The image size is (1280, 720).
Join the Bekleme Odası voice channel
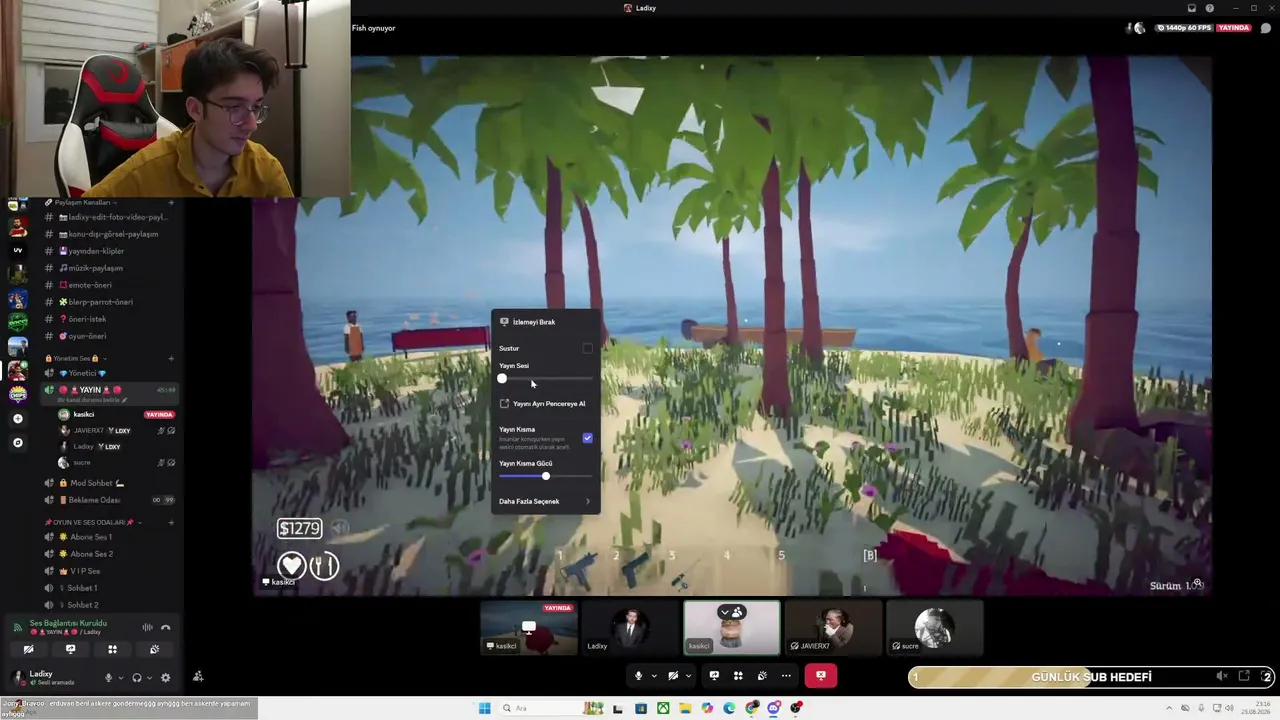click(x=110, y=500)
